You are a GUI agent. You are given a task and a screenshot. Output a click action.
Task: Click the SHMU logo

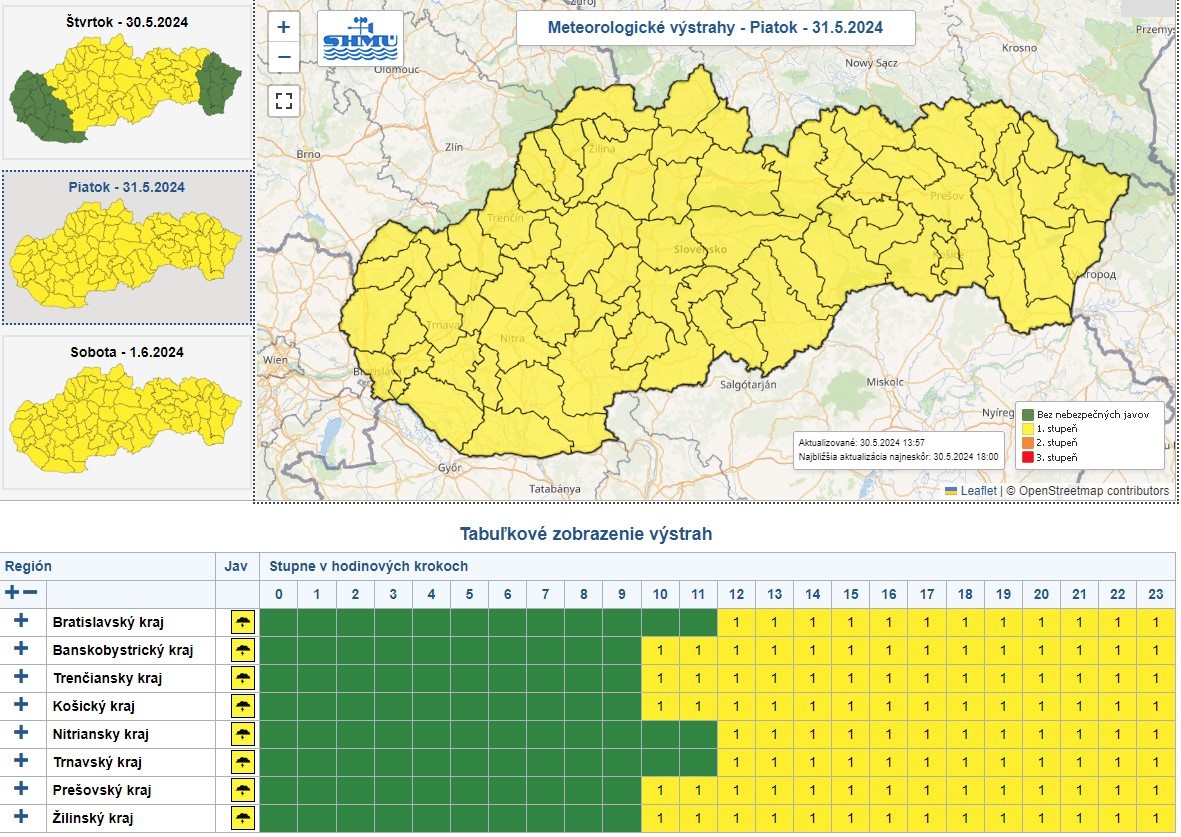tap(360, 39)
